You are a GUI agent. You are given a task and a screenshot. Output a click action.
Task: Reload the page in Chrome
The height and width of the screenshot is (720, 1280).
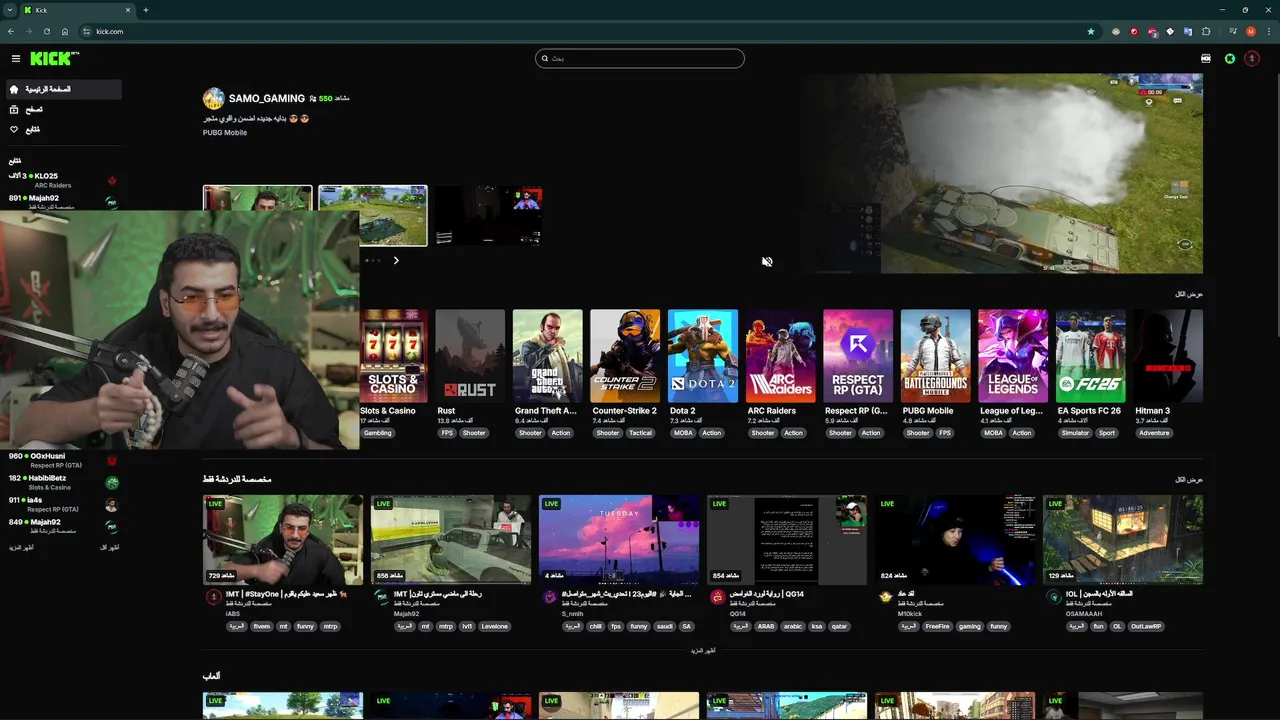[46, 31]
